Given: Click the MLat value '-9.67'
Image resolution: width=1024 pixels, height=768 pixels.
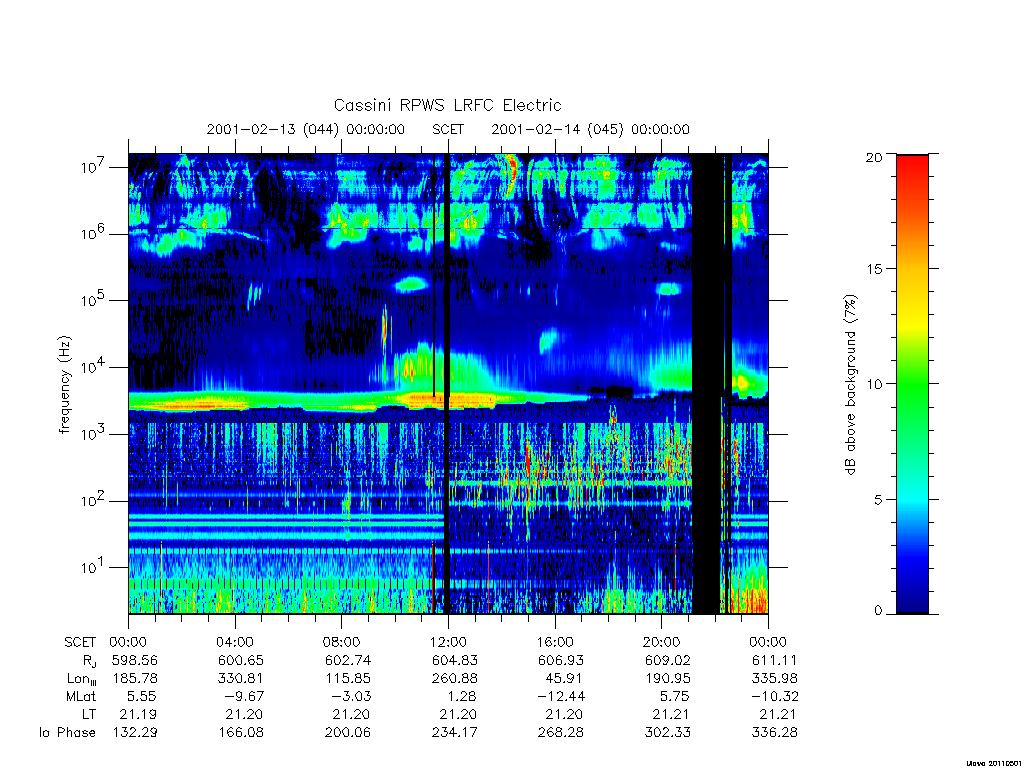Looking at the screenshot, I should pyautogui.click(x=244, y=697).
